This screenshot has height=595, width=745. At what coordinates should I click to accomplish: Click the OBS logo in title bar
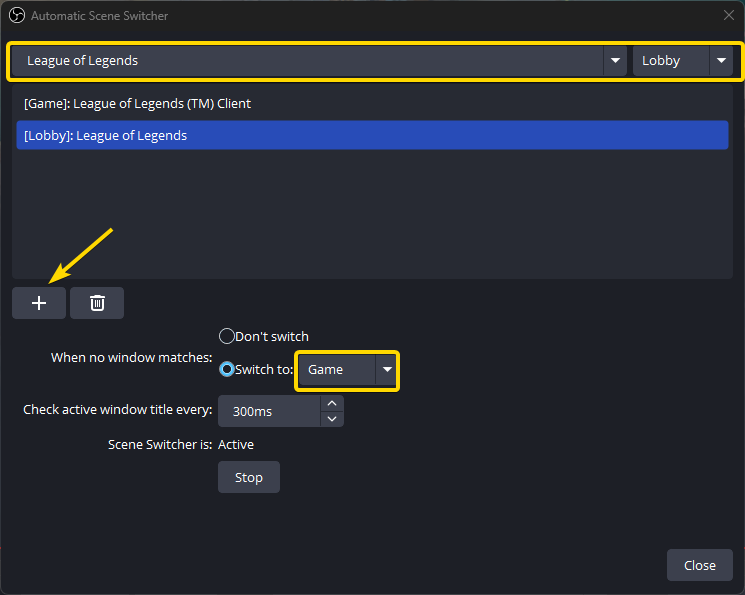(17, 16)
